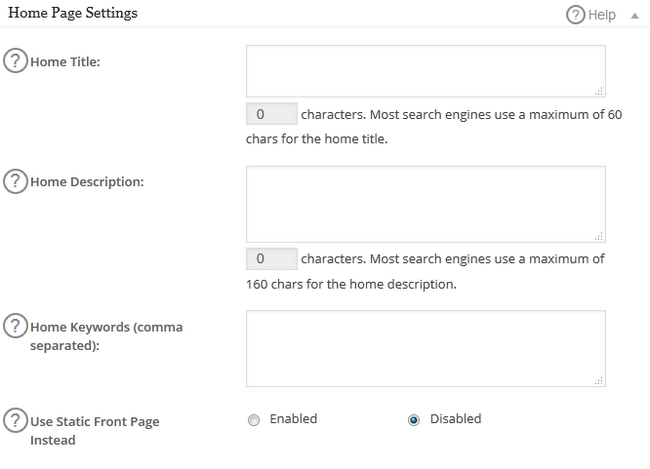Select the Disabled radio button

tap(413, 420)
